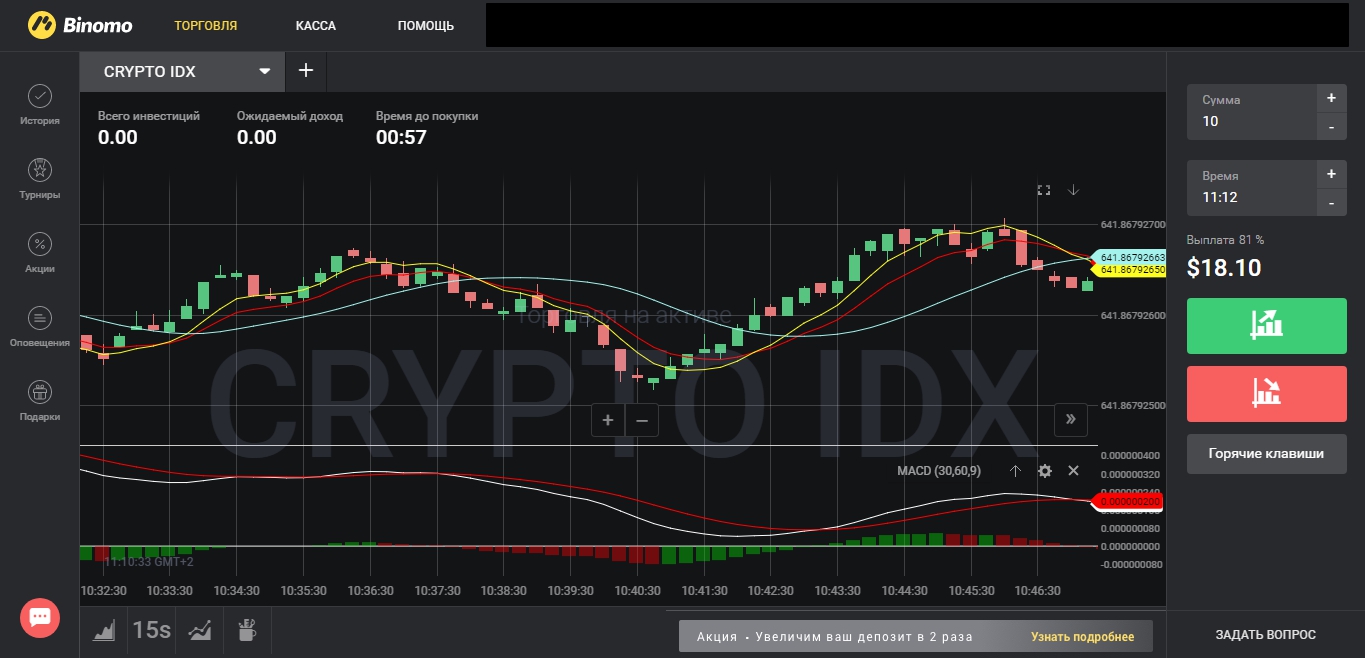Click the Всего инвестиций 0.00 value
This screenshot has width=1365, height=658.
(x=118, y=138)
